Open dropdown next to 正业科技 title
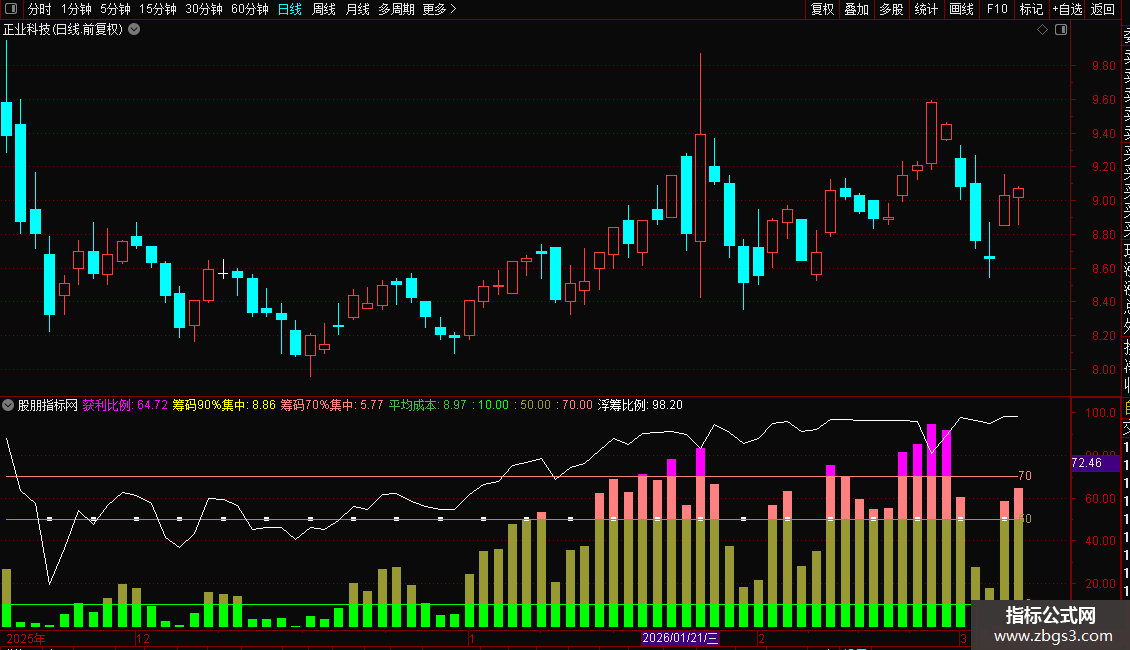This screenshot has width=1130, height=650. point(134,30)
